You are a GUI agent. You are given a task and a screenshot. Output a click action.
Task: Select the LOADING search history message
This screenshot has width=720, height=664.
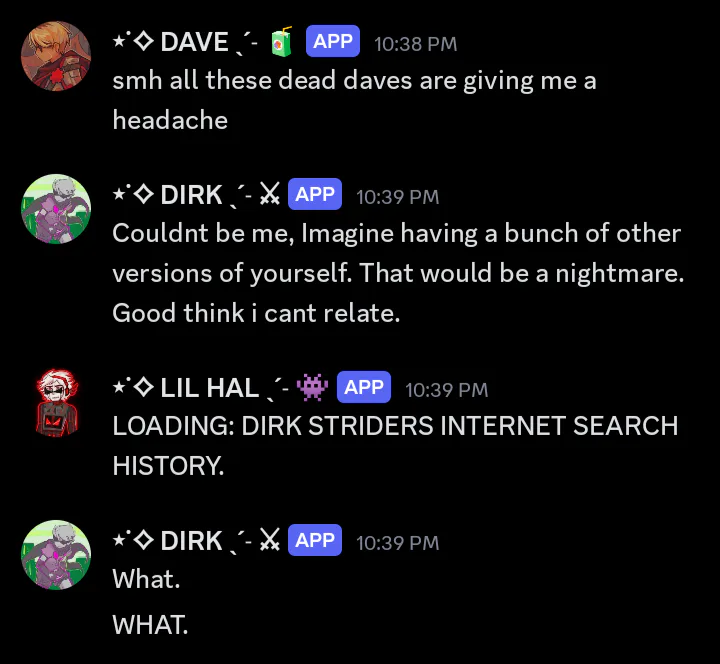395,445
